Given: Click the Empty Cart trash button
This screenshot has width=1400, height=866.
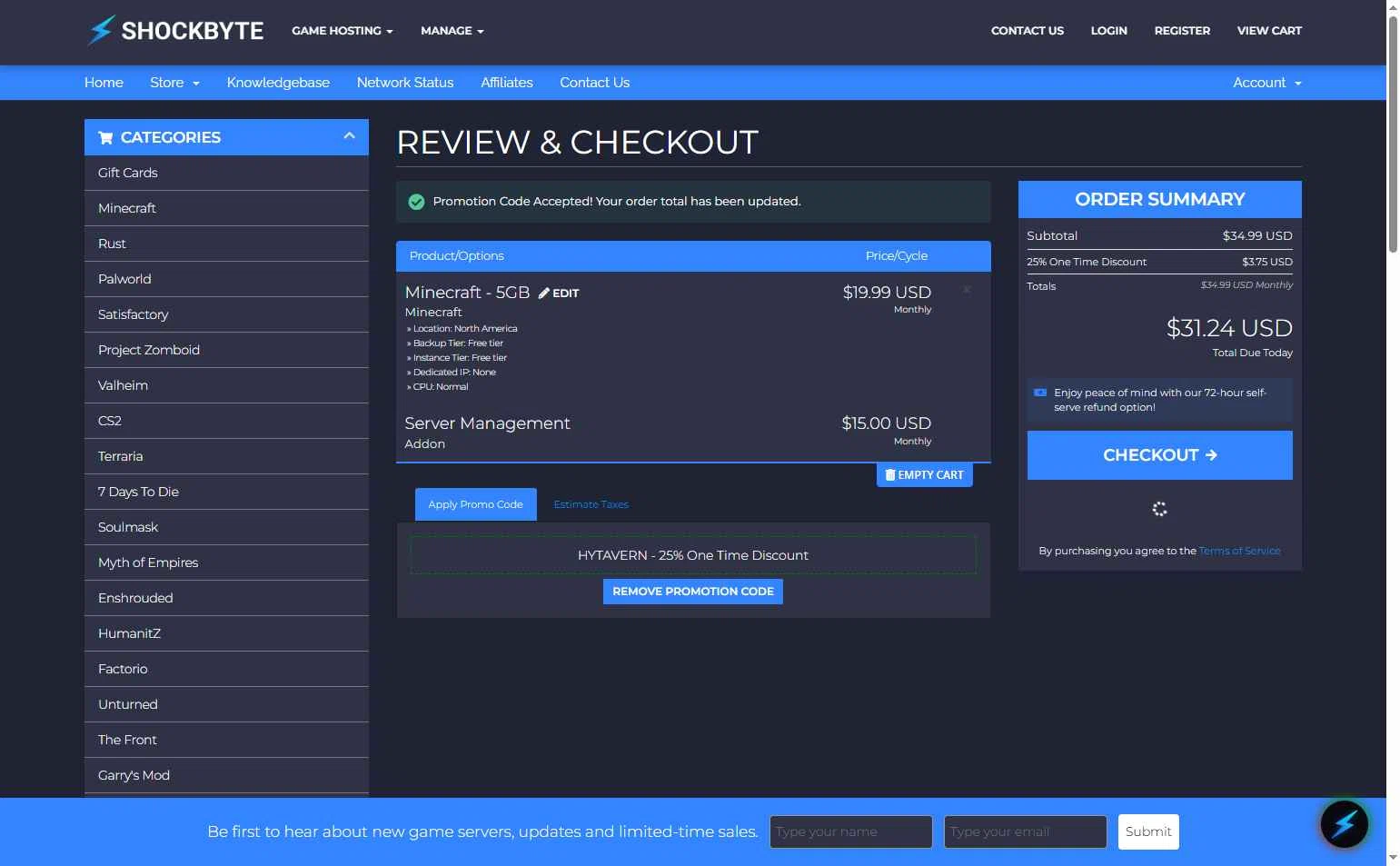Looking at the screenshot, I should pos(924,475).
